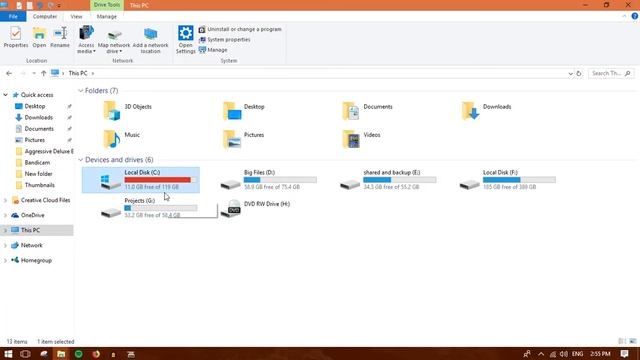The height and width of the screenshot is (360, 640).
Task: Select the Big Files (D:) drive icon
Action: click(x=231, y=184)
